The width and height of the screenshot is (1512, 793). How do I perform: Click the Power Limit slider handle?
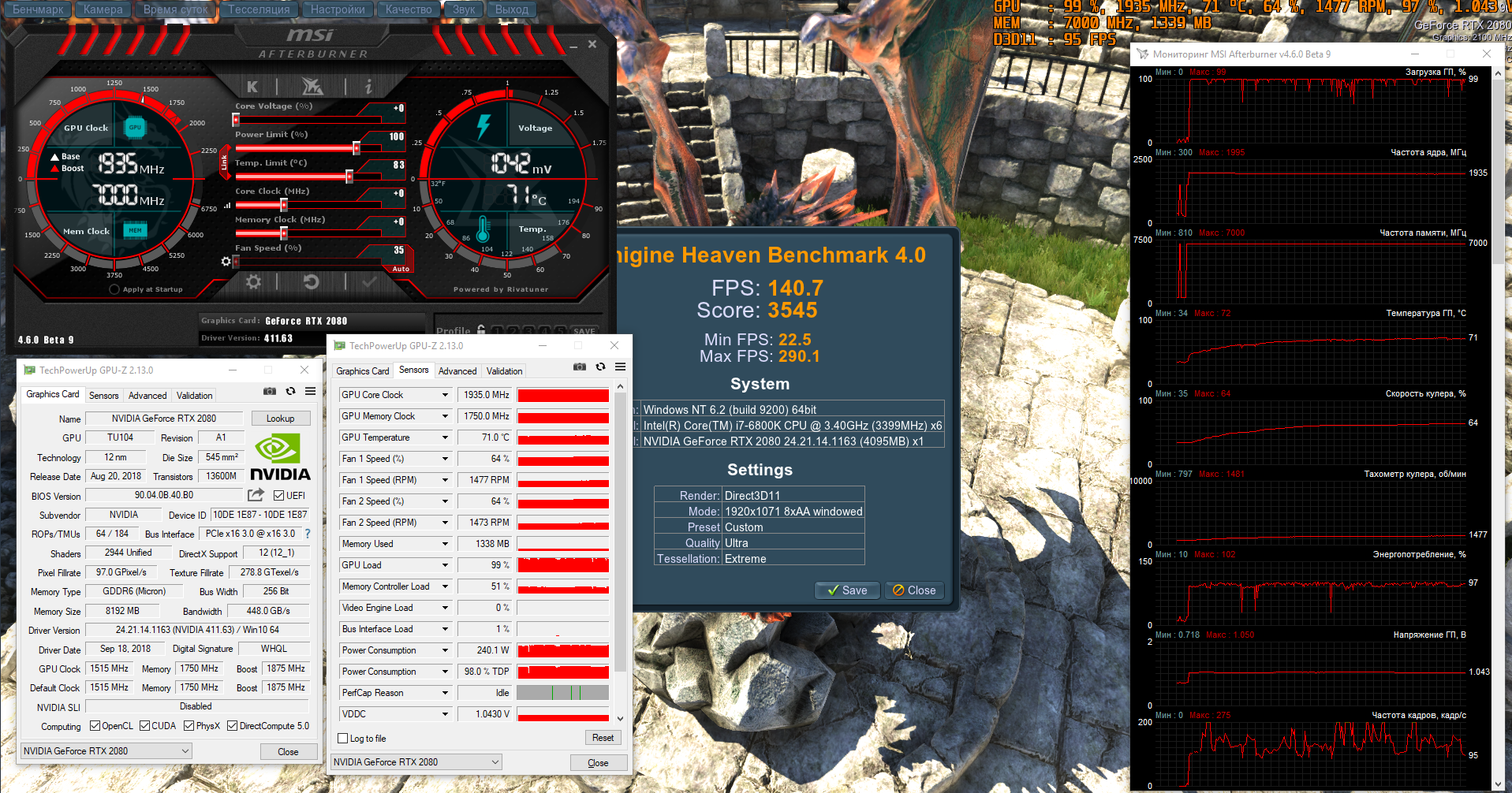click(357, 148)
